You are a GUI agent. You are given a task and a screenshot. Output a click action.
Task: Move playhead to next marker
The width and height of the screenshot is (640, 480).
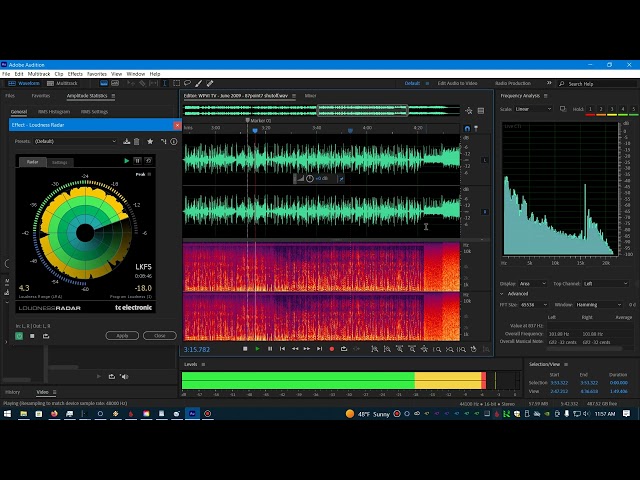[x=319, y=349]
